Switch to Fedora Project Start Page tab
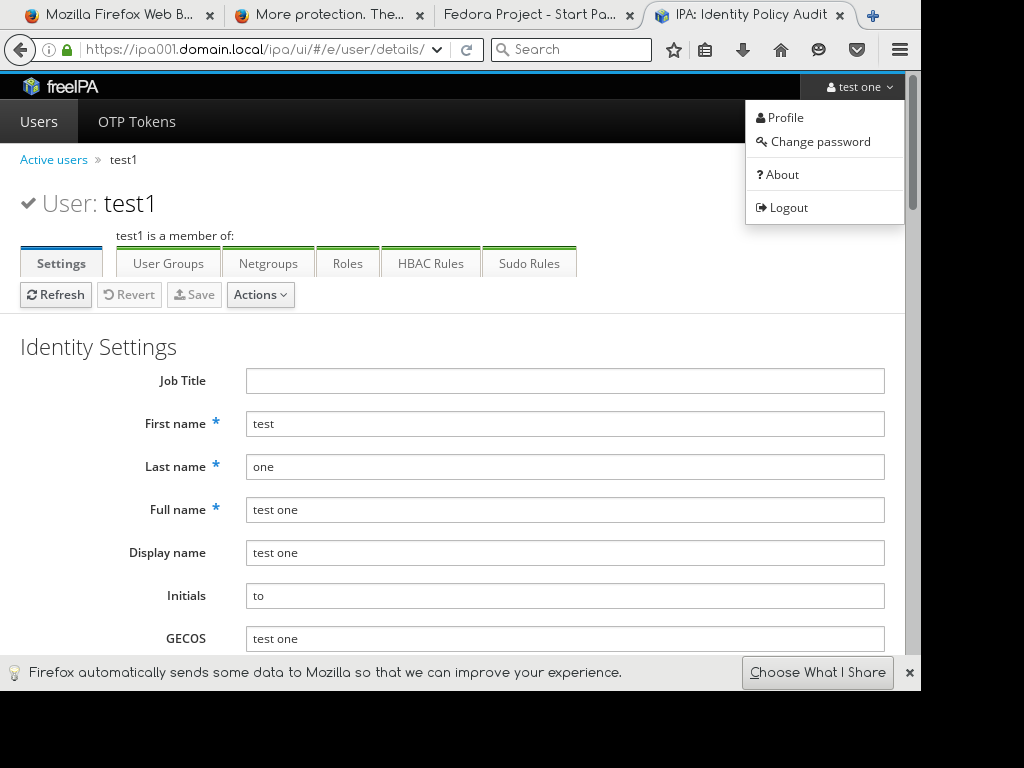The image size is (1024, 768). [x=531, y=15]
